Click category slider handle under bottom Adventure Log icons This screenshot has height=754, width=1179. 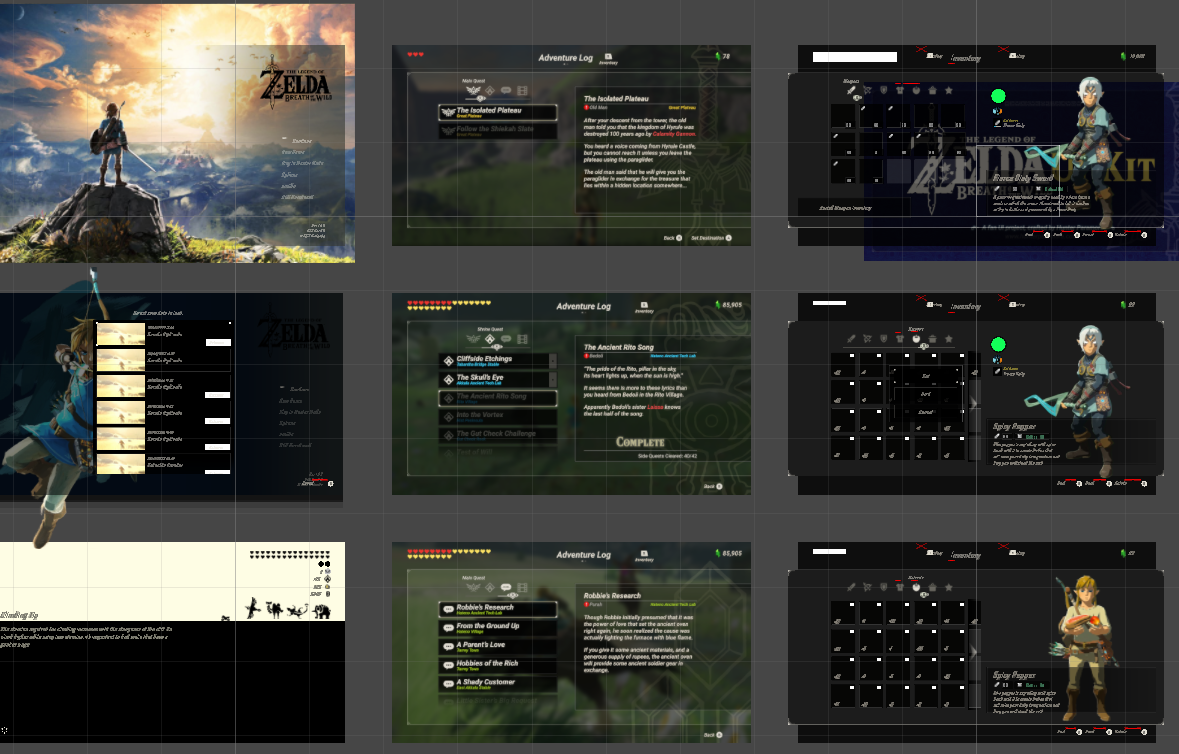pos(513,595)
